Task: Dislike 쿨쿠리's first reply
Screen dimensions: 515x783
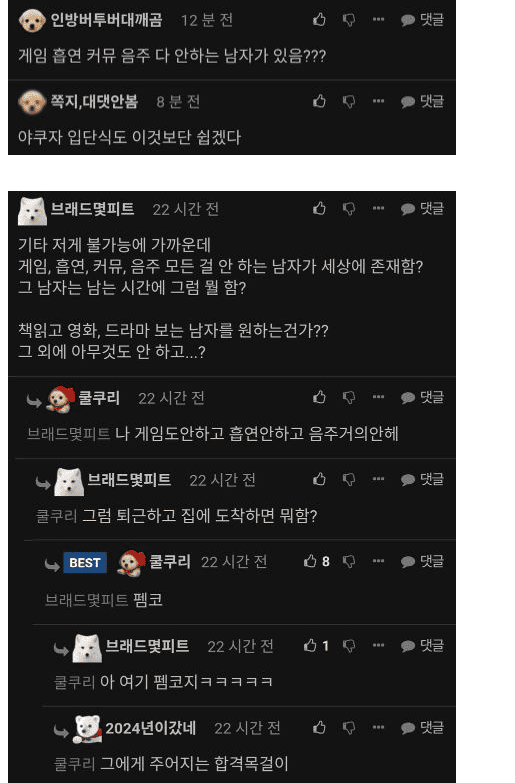Action: pos(349,397)
